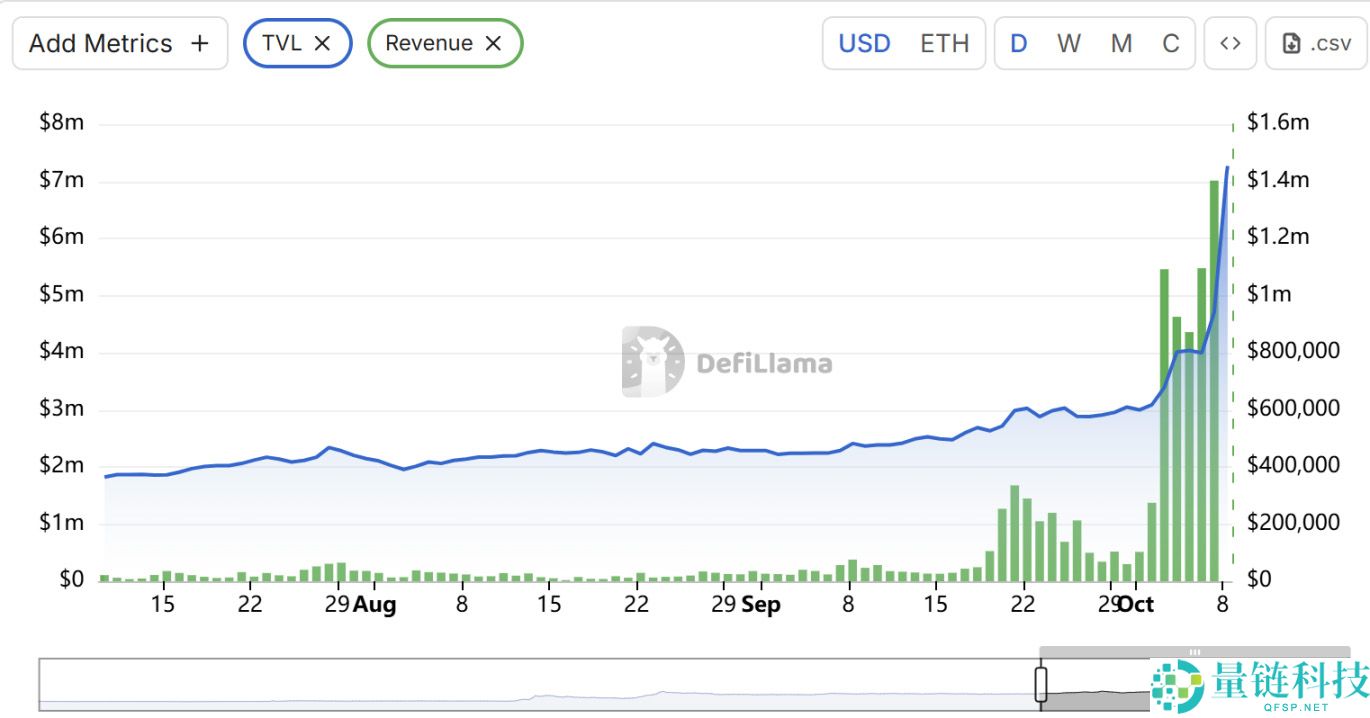Select the C cumulative chart tab
The image size is (1370, 718).
[x=1170, y=43]
